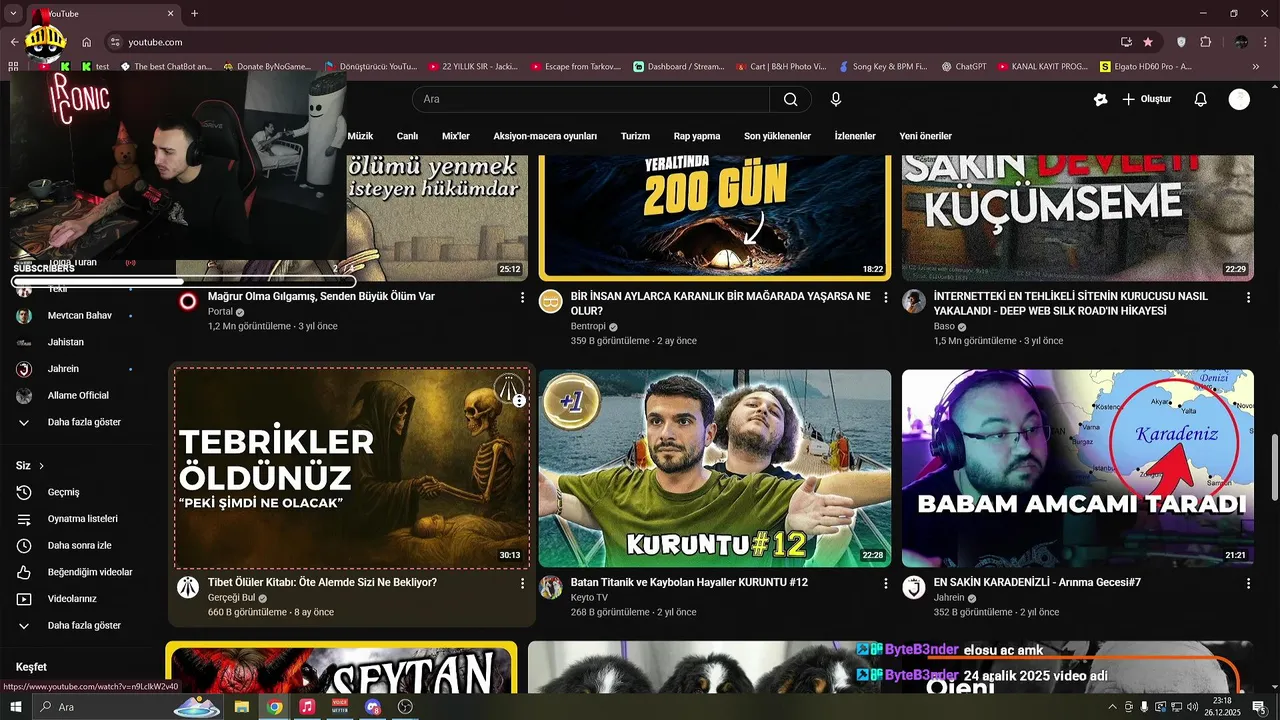Select the Müzik filter chip
Image resolution: width=1280 pixels, height=720 pixels.
click(360, 136)
